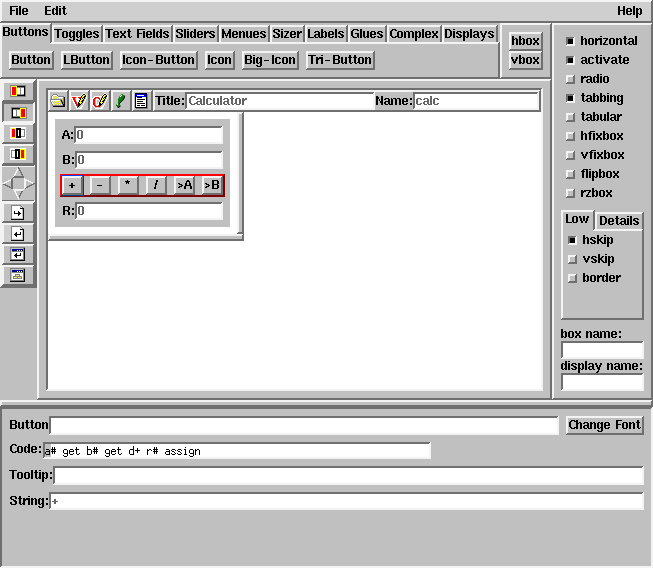Click the red C with pencil icon
653x568 pixels.
pos(100,101)
